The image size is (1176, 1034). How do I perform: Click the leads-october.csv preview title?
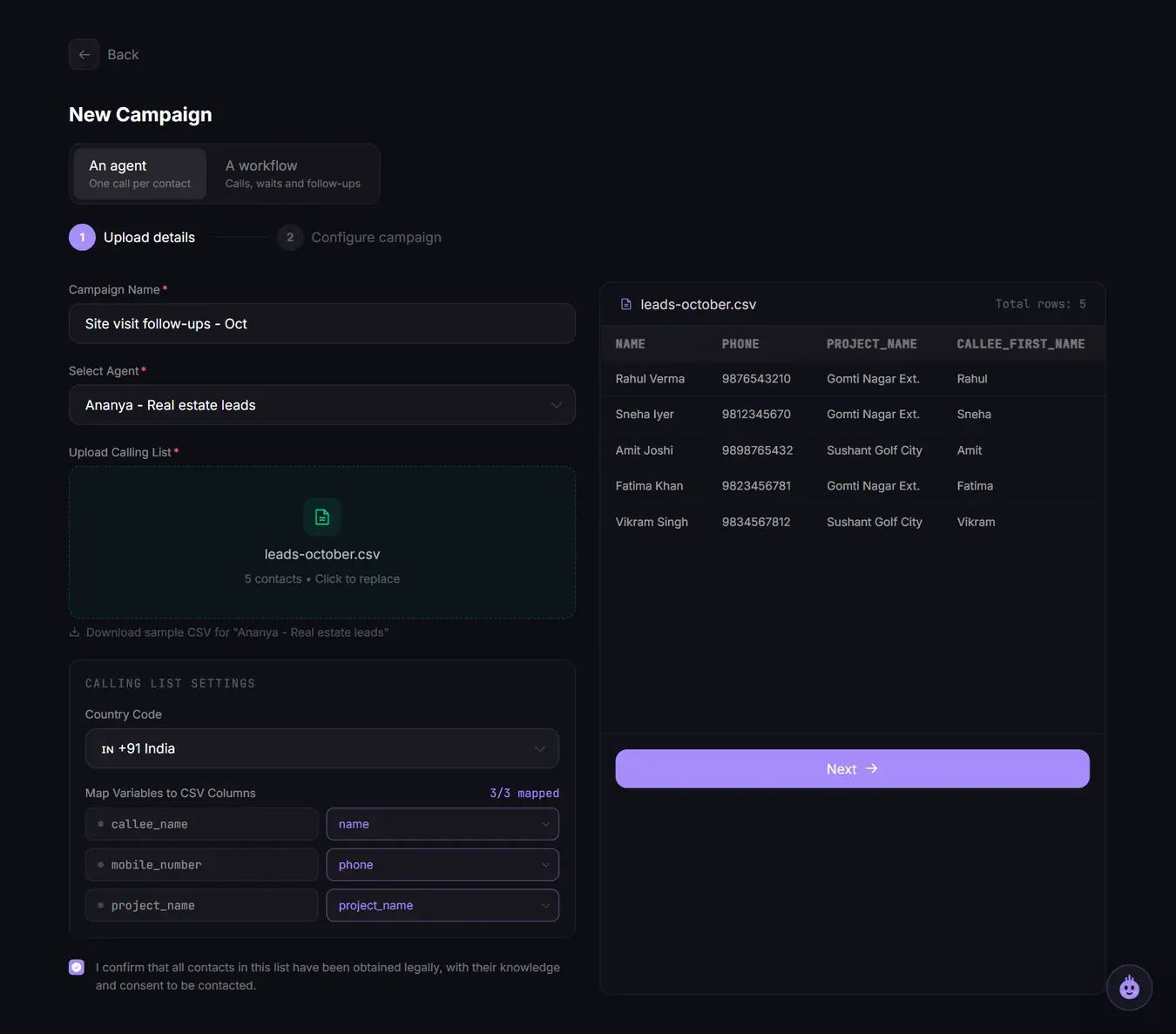point(698,304)
